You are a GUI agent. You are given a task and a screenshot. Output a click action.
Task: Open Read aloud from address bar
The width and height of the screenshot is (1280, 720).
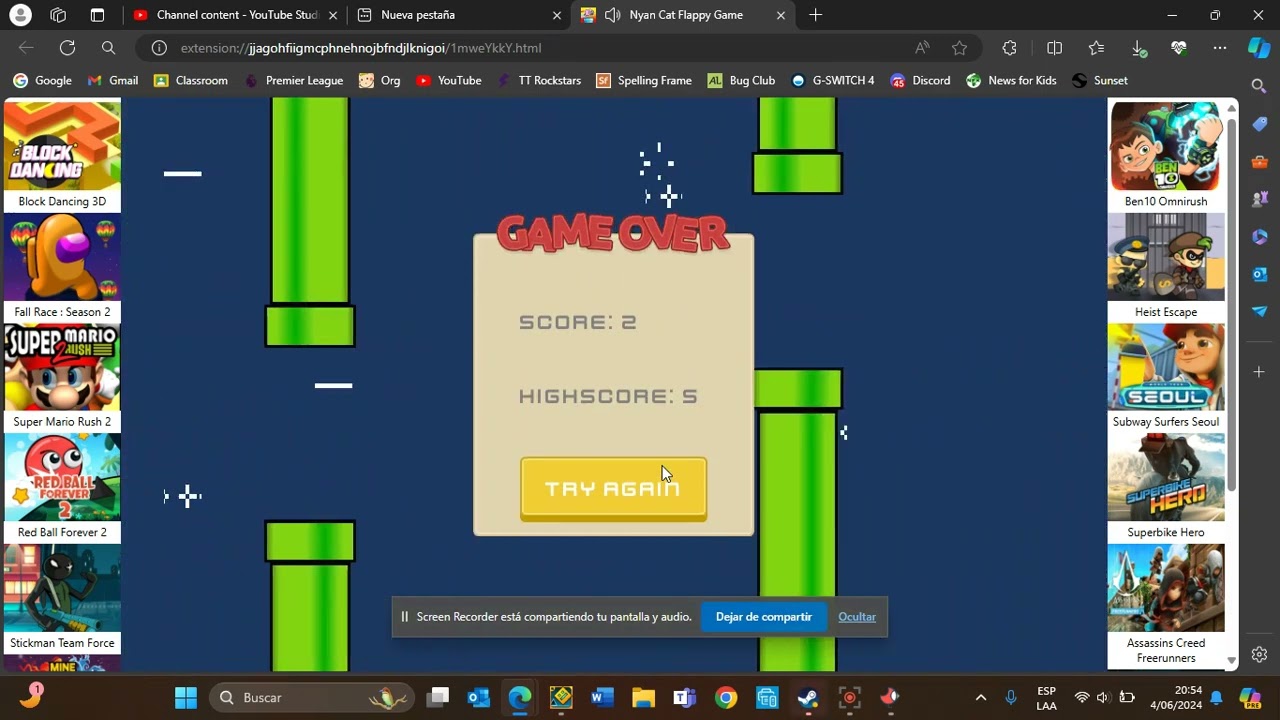tap(922, 48)
